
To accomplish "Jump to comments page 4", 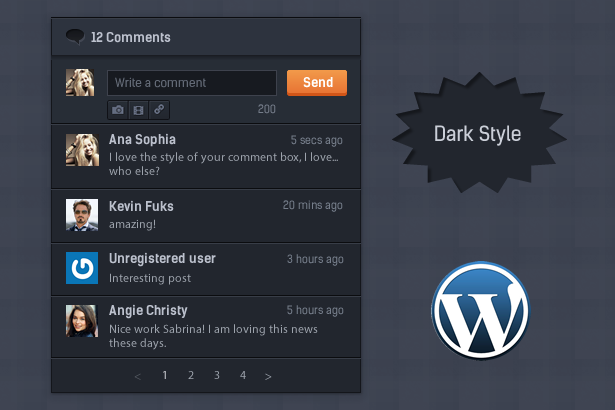I will point(243,375).
